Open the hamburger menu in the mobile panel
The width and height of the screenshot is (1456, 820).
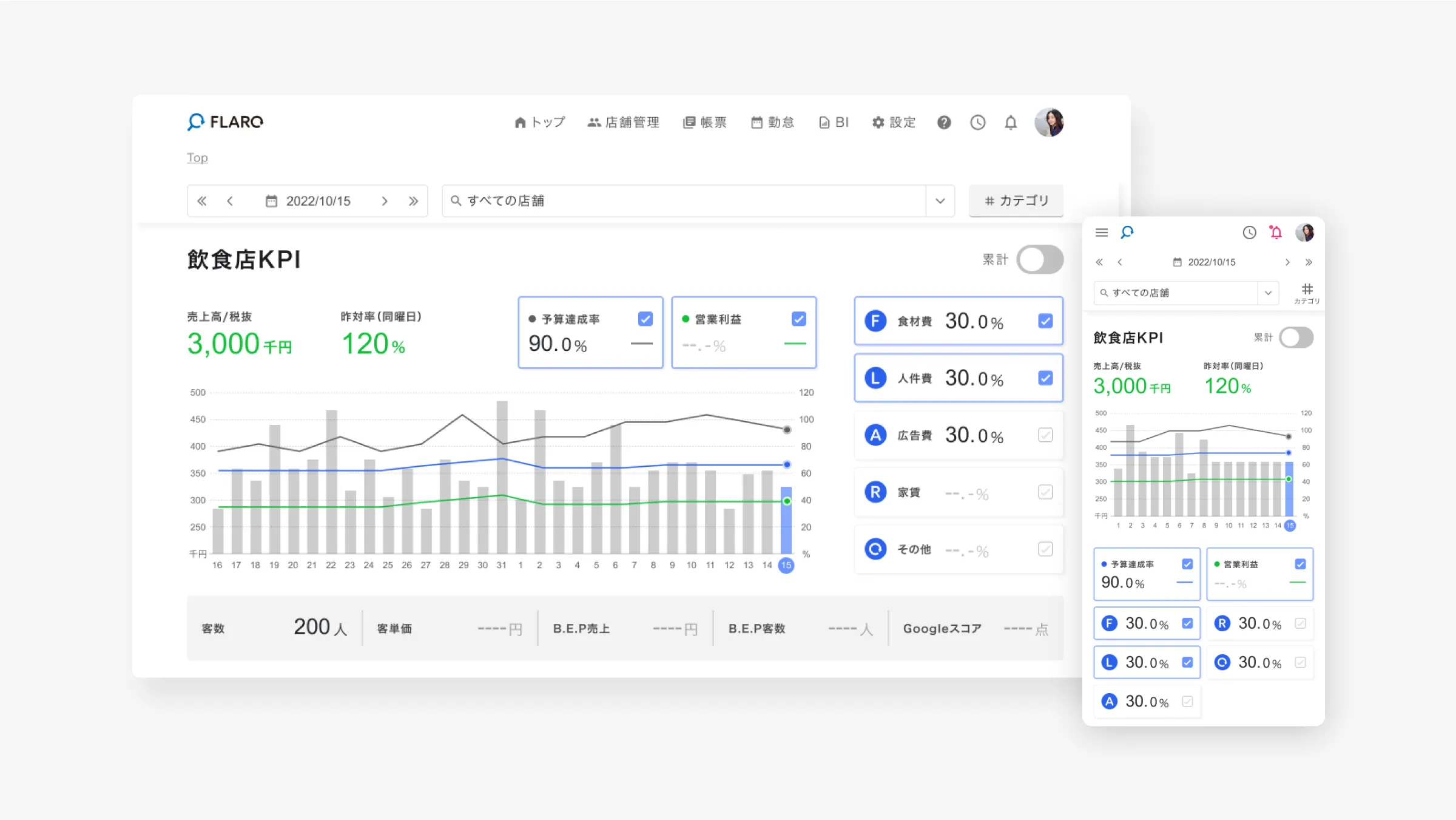1101,232
